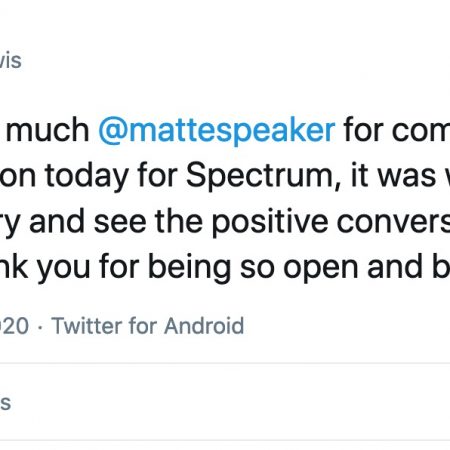Open the tweet timestamp ending in 20
The width and height of the screenshot is (450, 450).
14,326
